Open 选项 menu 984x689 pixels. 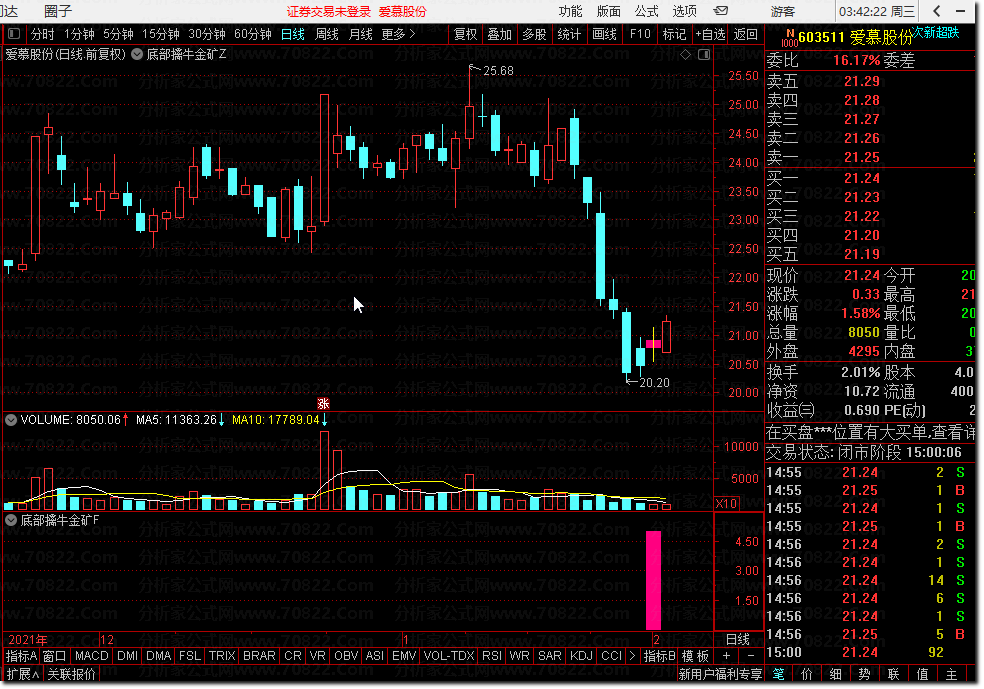click(684, 11)
